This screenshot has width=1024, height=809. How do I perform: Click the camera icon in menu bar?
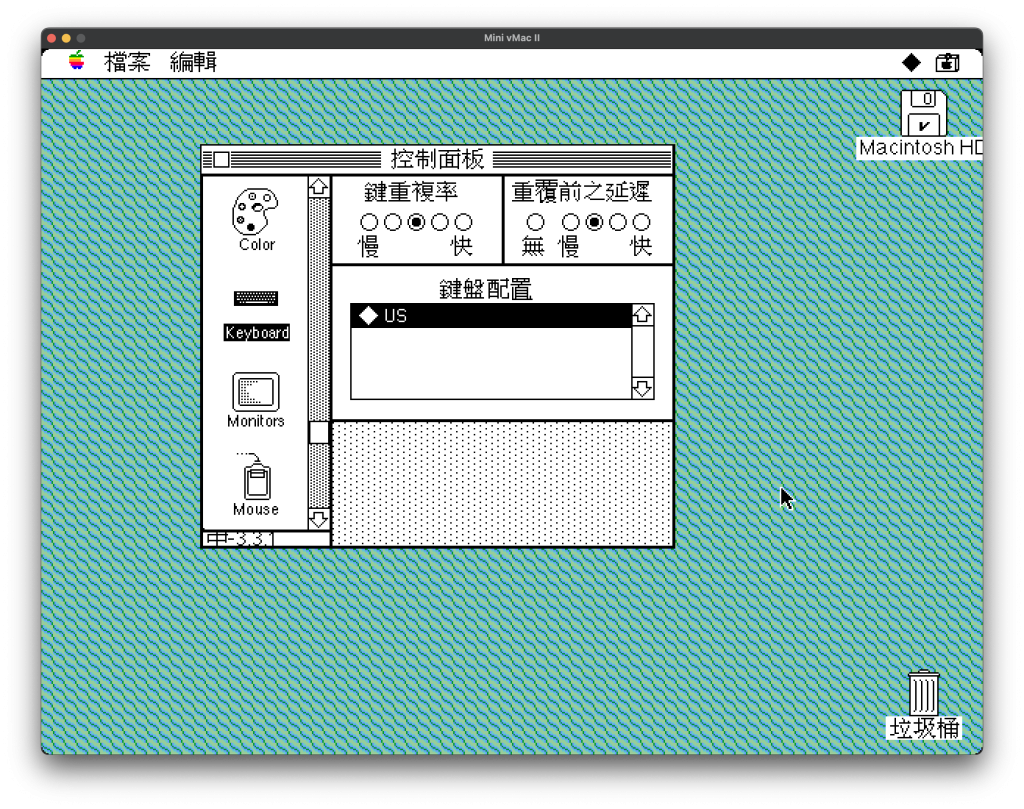(x=947, y=63)
